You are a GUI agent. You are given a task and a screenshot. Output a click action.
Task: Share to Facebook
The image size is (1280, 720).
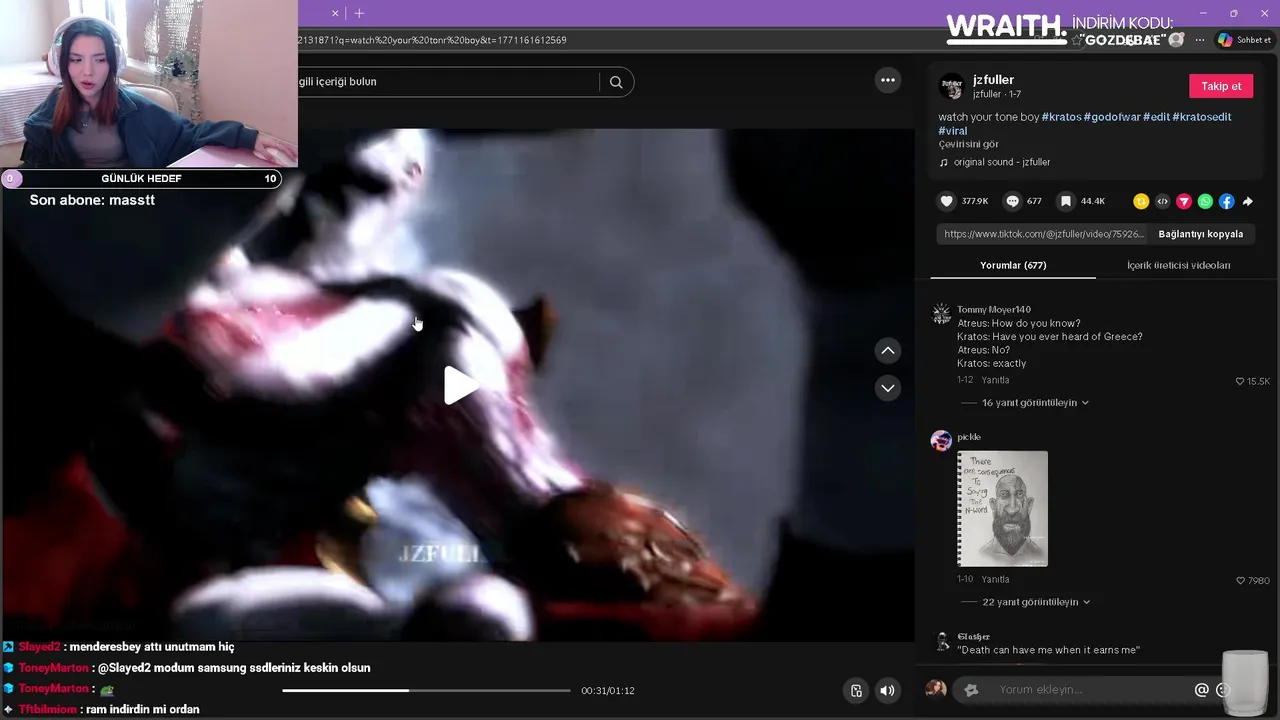click(x=1226, y=201)
